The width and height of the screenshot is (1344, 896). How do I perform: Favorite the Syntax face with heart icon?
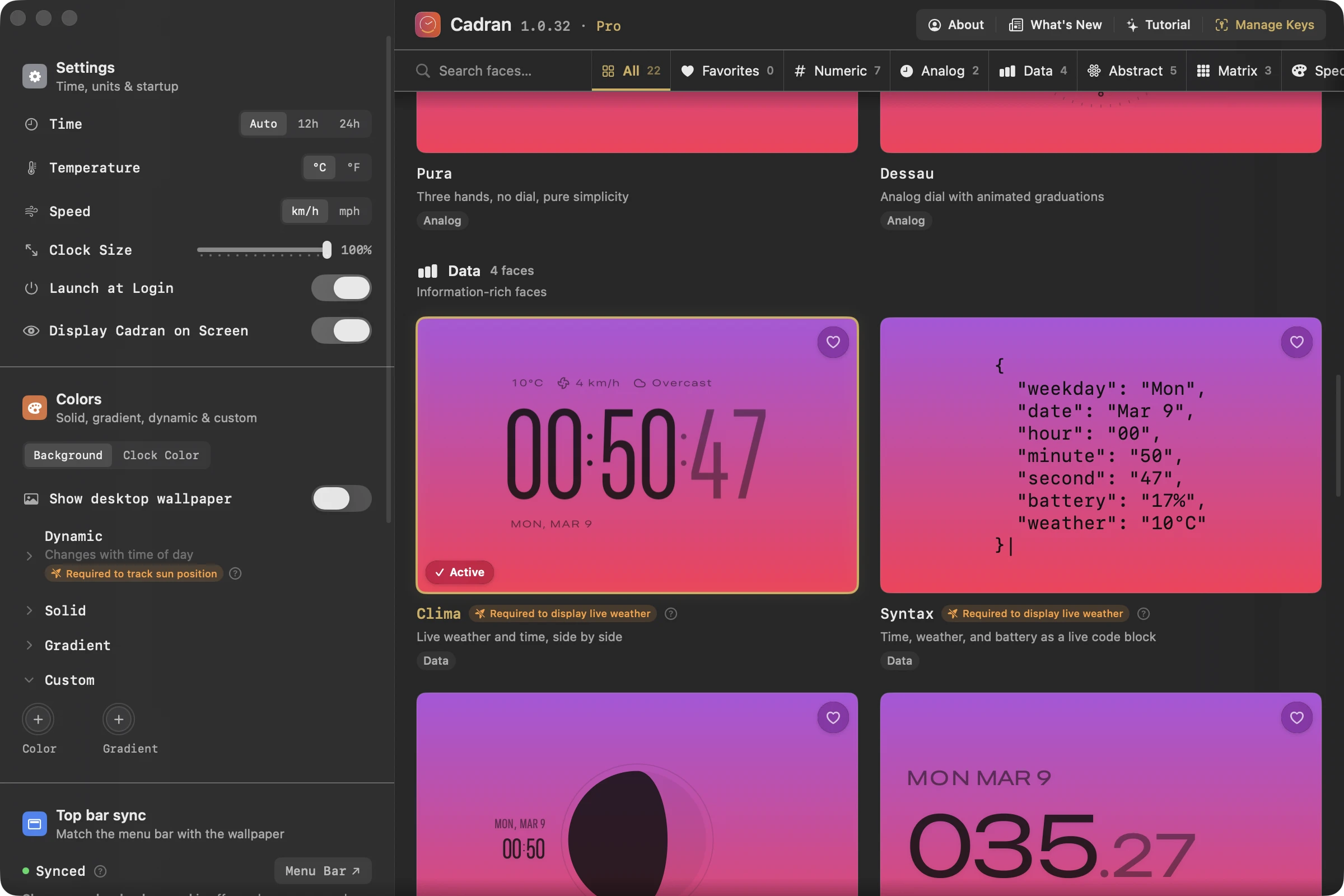click(x=1296, y=342)
